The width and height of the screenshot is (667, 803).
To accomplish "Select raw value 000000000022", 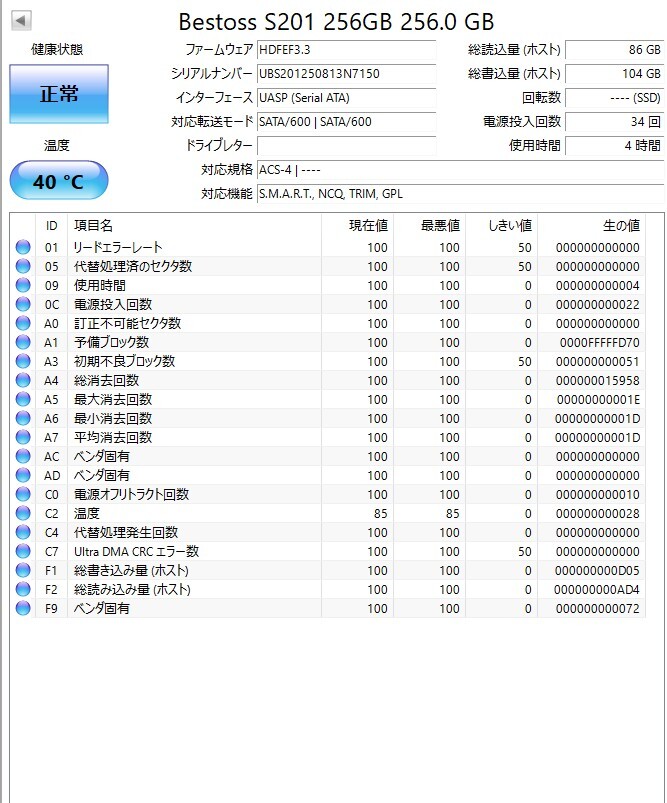I will [598, 305].
